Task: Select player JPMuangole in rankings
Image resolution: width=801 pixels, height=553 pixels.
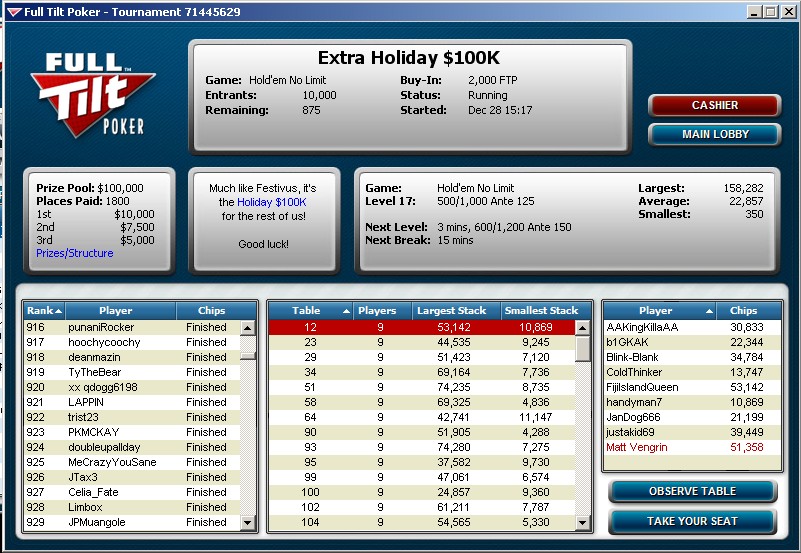Action: (x=132, y=522)
